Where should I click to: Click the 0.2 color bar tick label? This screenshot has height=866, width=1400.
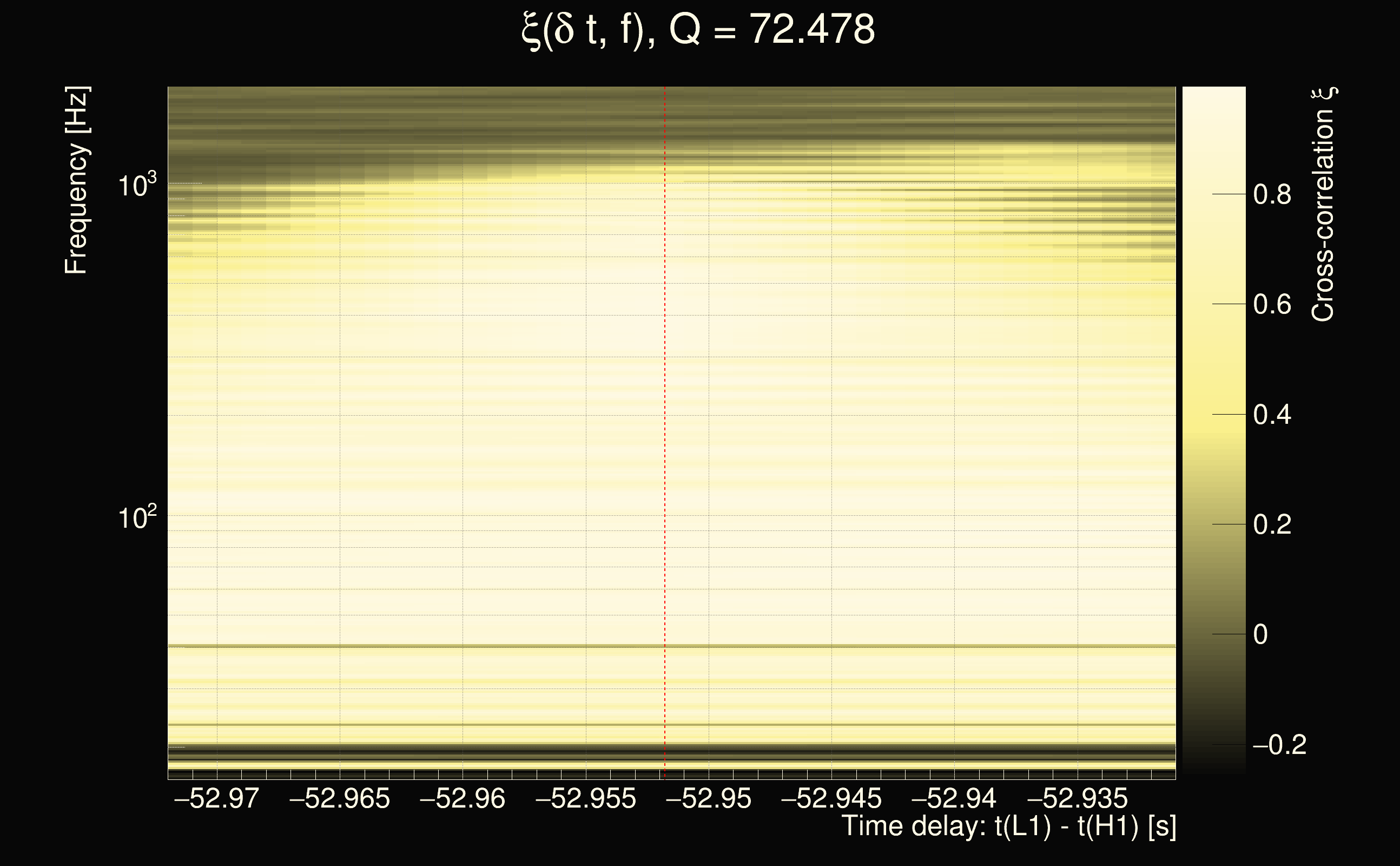coord(1272,524)
